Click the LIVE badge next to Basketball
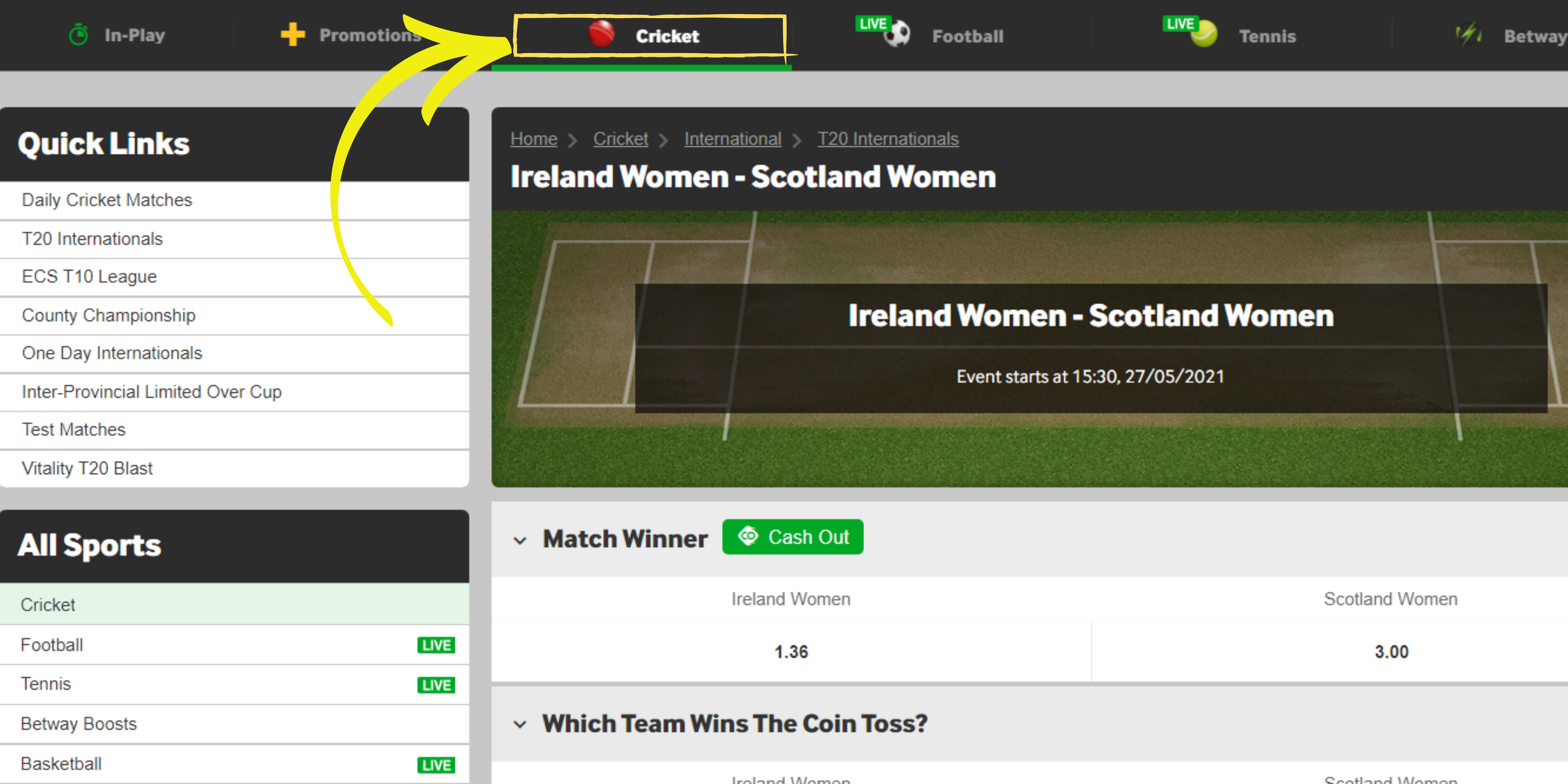Image resolution: width=1568 pixels, height=784 pixels. click(436, 765)
